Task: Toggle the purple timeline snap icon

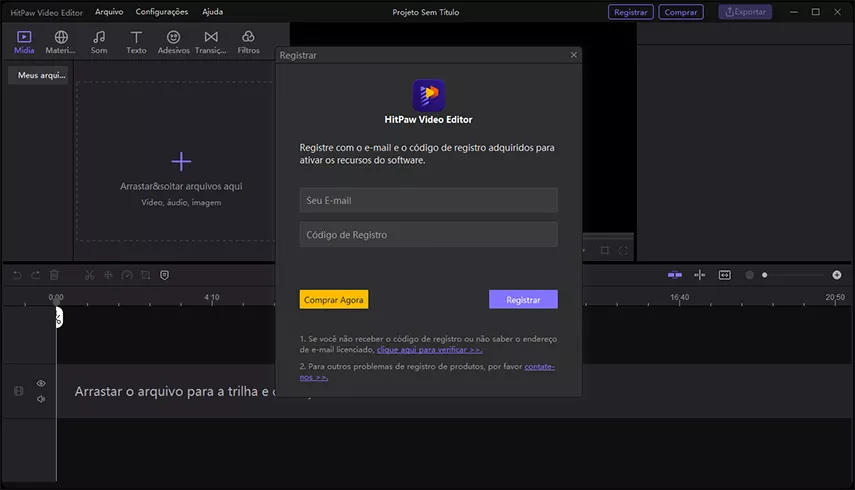Action: tap(675, 275)
